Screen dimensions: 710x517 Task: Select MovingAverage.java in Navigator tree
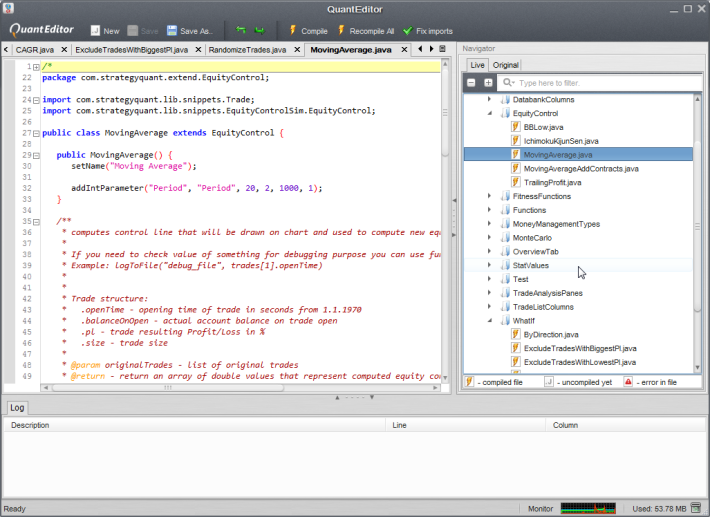click(x=579, y=155)
